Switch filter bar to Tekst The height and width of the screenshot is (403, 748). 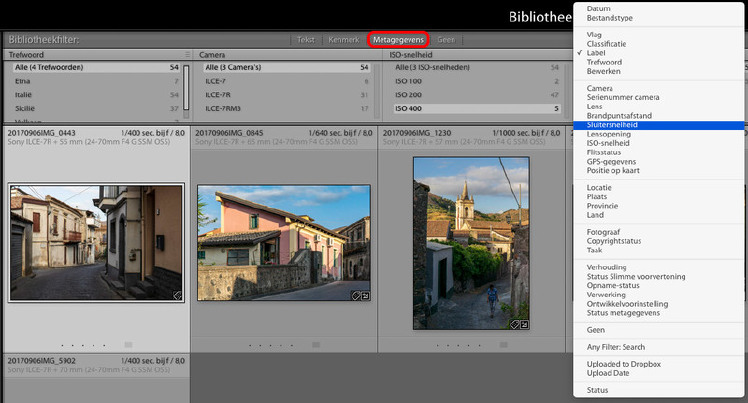306,40
